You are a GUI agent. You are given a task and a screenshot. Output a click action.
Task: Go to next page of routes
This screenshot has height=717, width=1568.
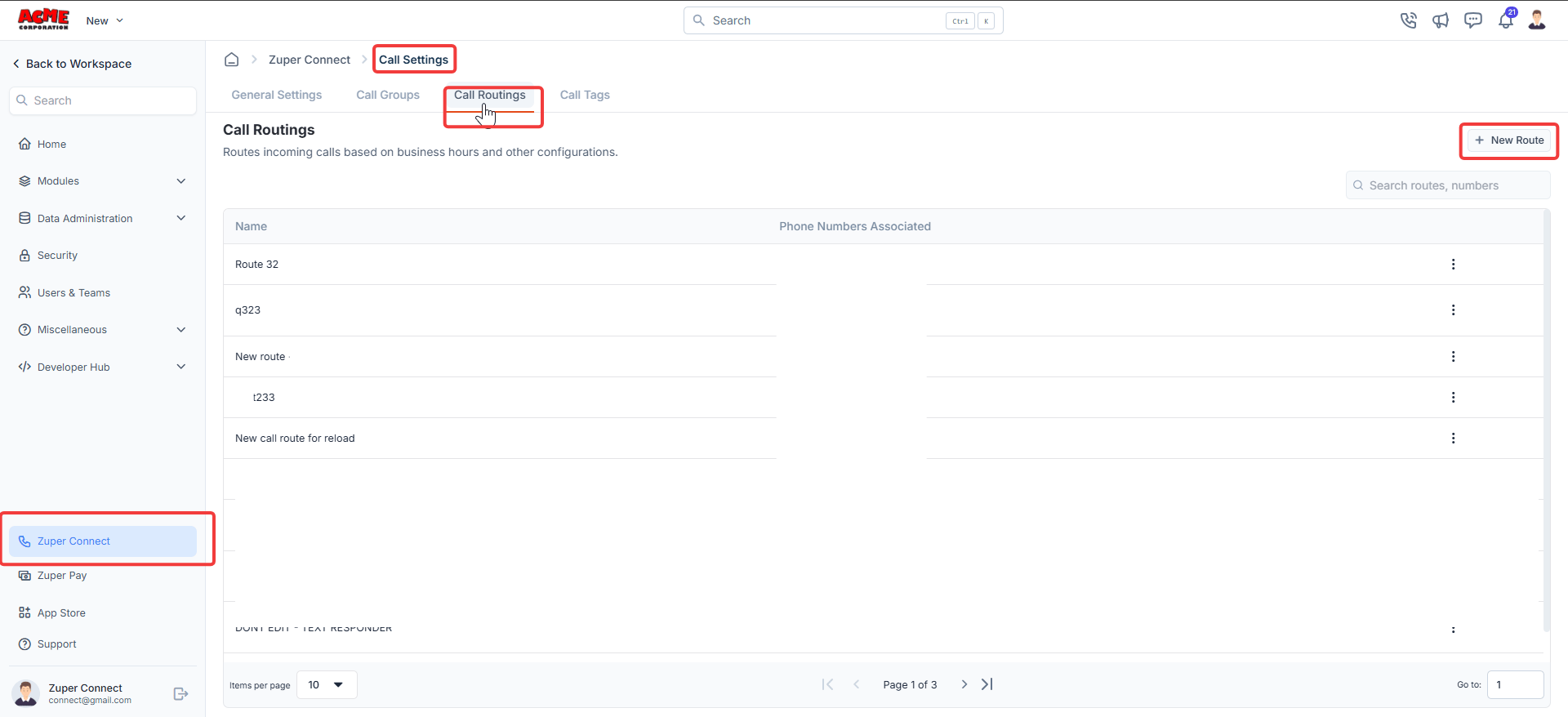(x=964, y=684)
